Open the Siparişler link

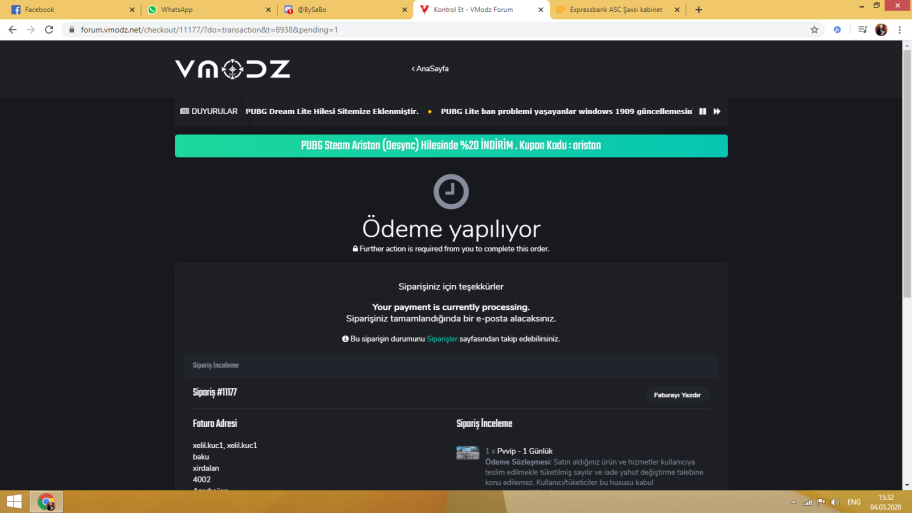442,339
